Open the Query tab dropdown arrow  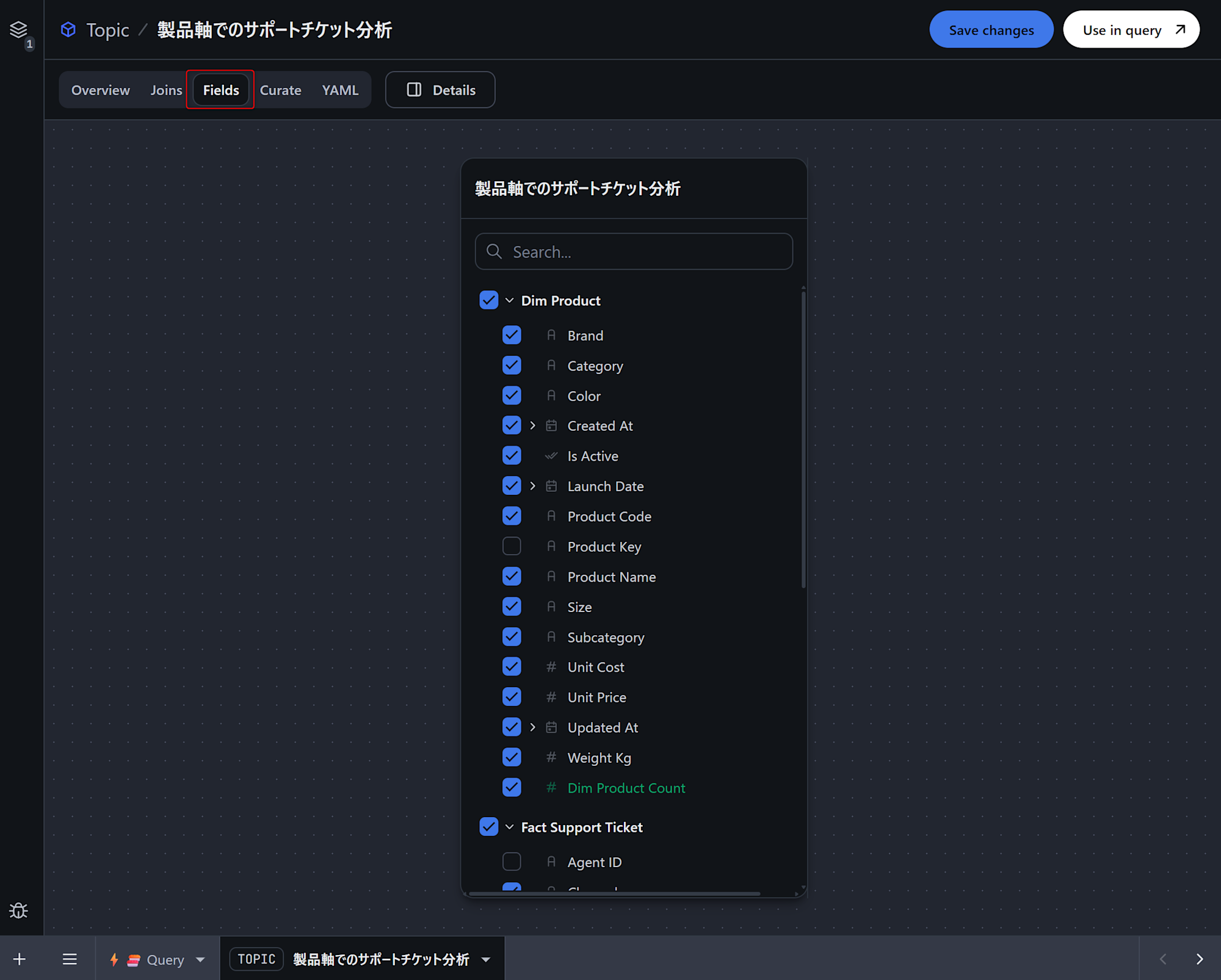coord(200,960)
